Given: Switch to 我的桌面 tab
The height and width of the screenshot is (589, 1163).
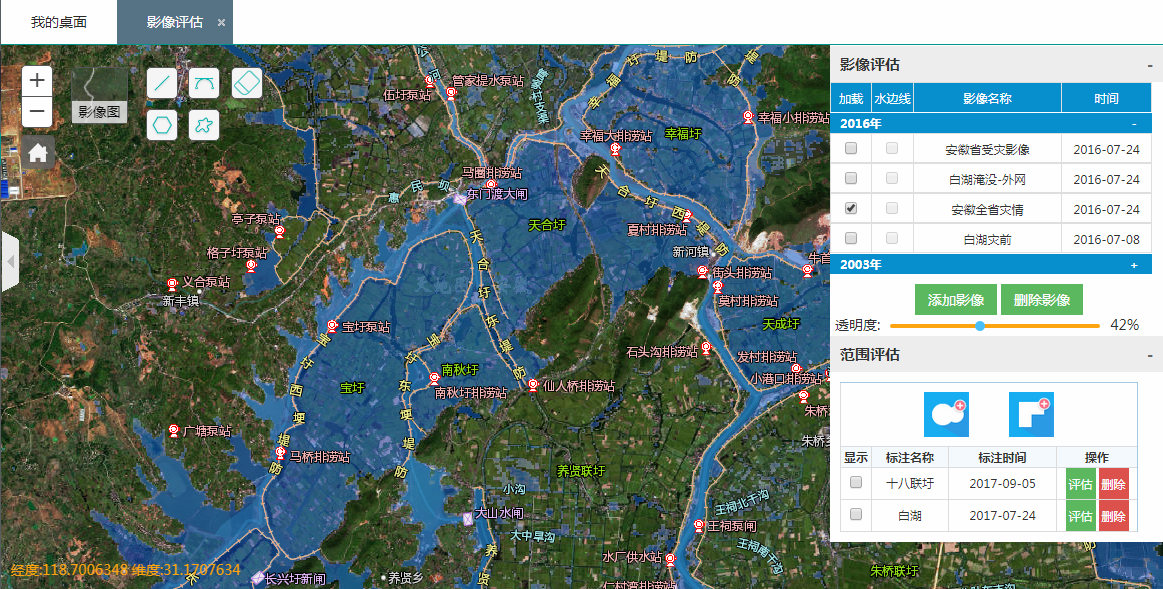Looking at the screenshot, I should [59, 22].
